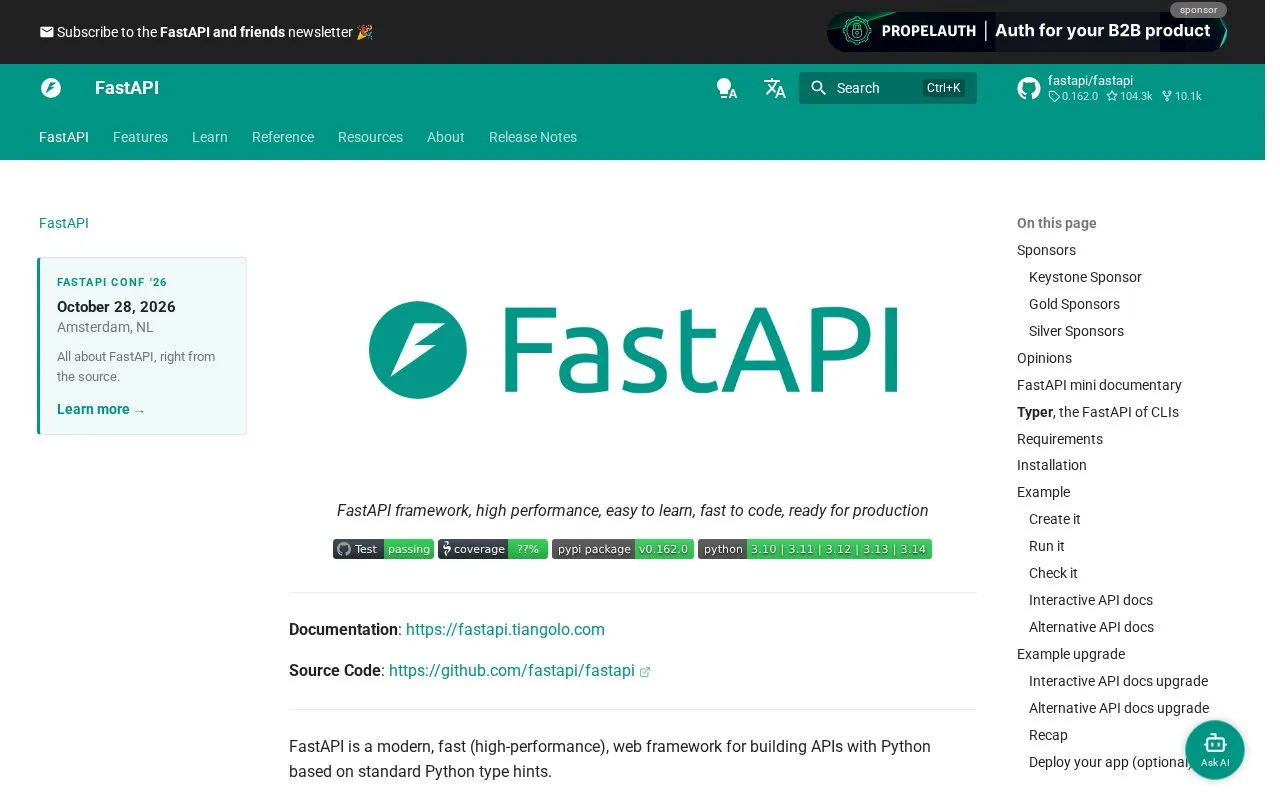This screenshot has height=800, width=1280.
Task: Open the Features tab
Action: (x=140, y=137)
